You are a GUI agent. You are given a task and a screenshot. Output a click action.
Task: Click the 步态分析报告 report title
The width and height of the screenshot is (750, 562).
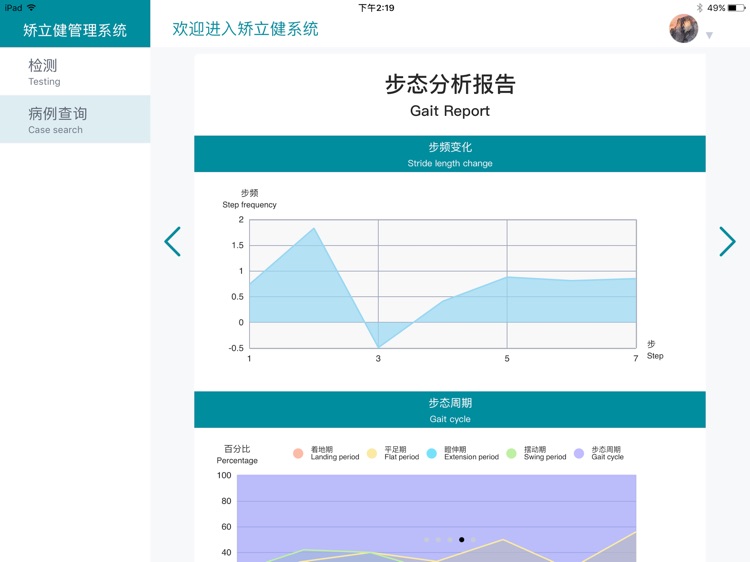[x=450, y=84]
